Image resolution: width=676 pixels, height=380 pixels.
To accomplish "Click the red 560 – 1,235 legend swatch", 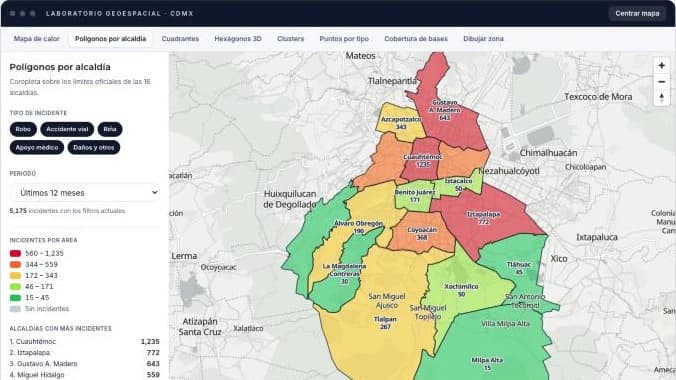I will coord(15,253).
